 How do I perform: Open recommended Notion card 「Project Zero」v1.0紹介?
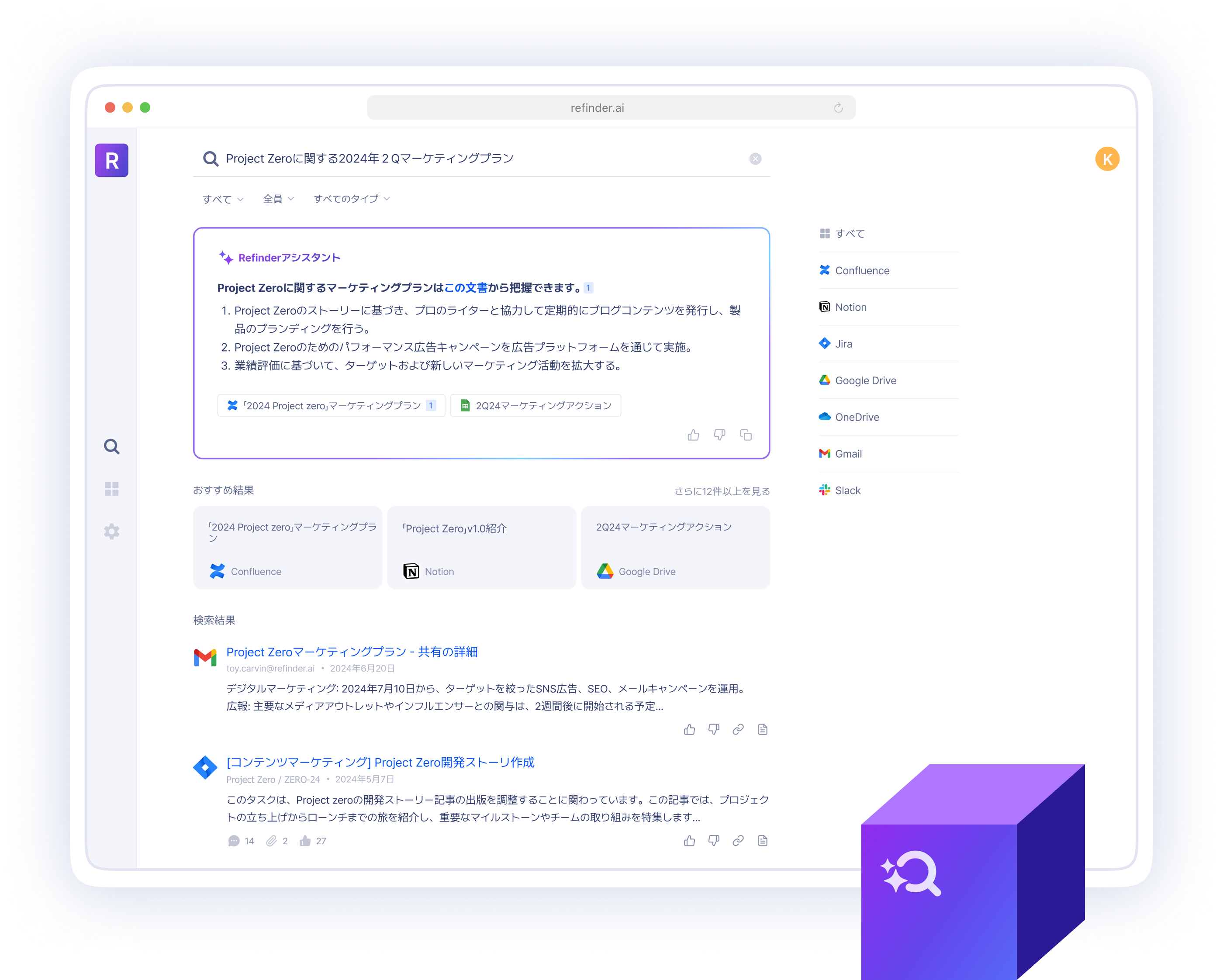tap(482, 547)
